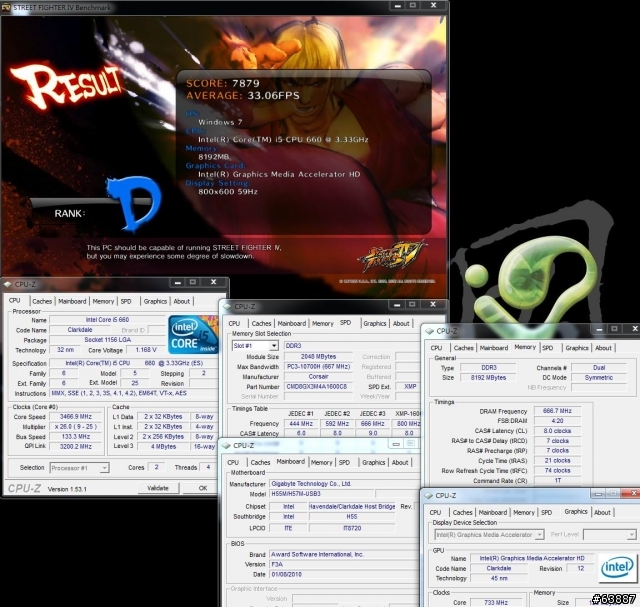640x607 pixels.
Task: Click the Instructions field listing MMX, SSE
Action: point(133,394)
